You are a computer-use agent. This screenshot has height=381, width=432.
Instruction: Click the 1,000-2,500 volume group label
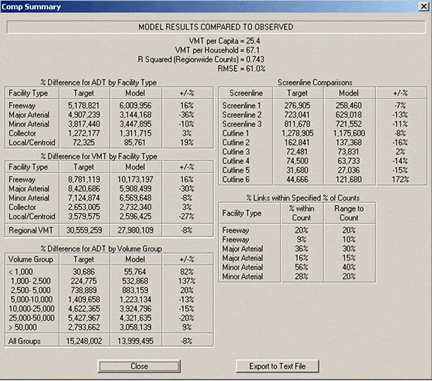pyautogui.click(x=30, y=281)
